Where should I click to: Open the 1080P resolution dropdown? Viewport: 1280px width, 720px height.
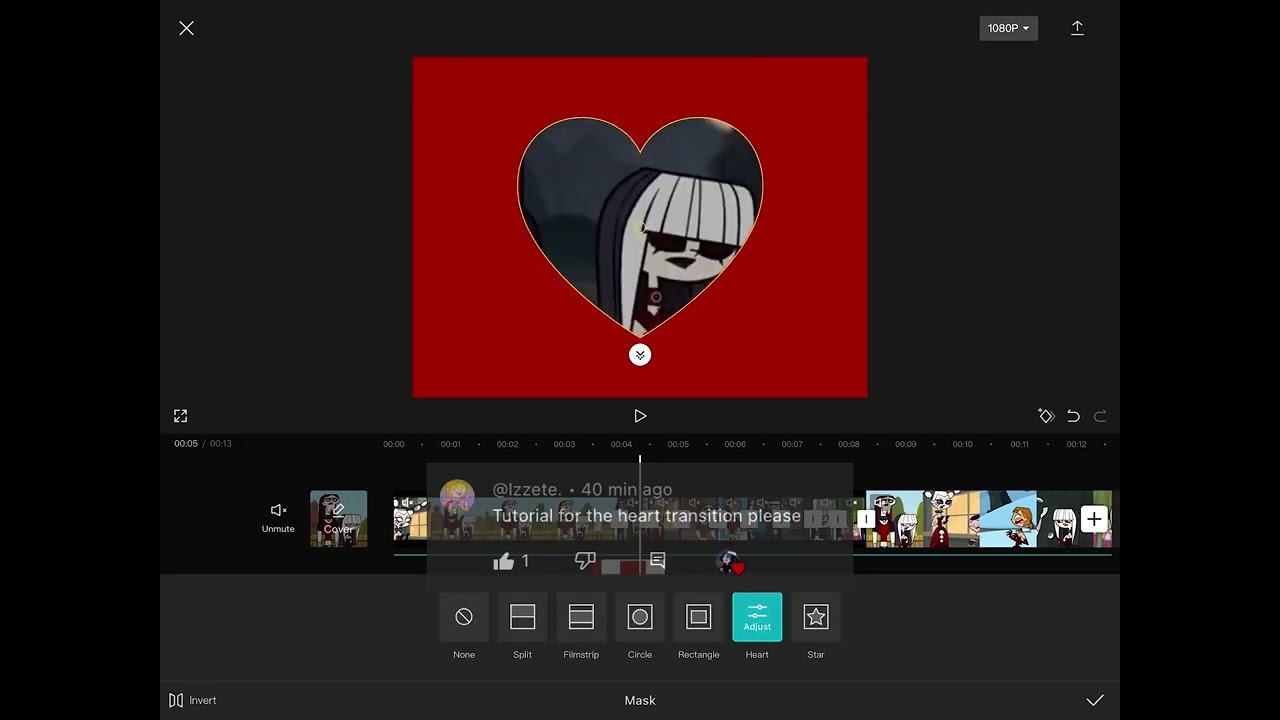tap(1008, 28)
